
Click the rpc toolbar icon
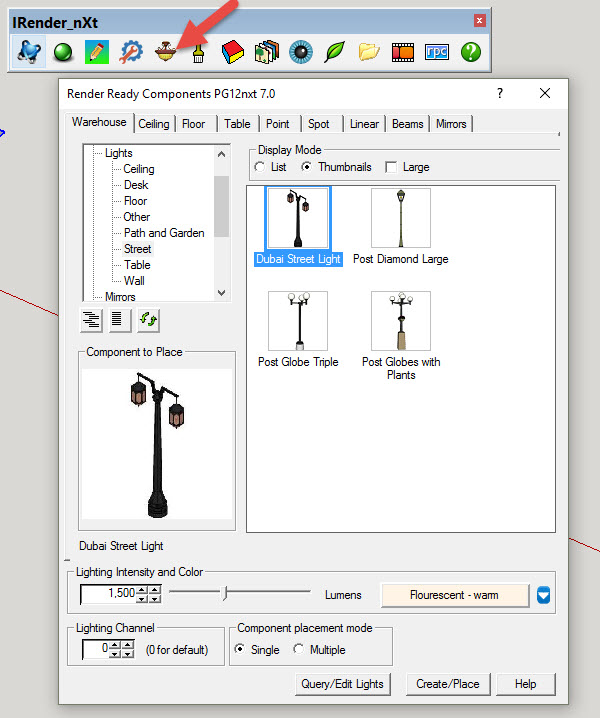[436, 52]
